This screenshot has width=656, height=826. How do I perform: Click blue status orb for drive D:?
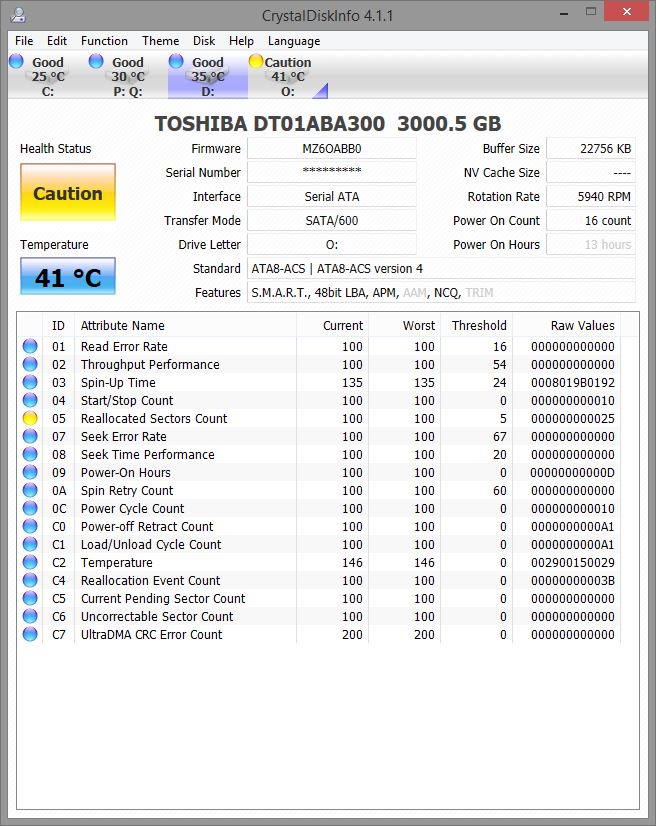[x=176, y=61]
